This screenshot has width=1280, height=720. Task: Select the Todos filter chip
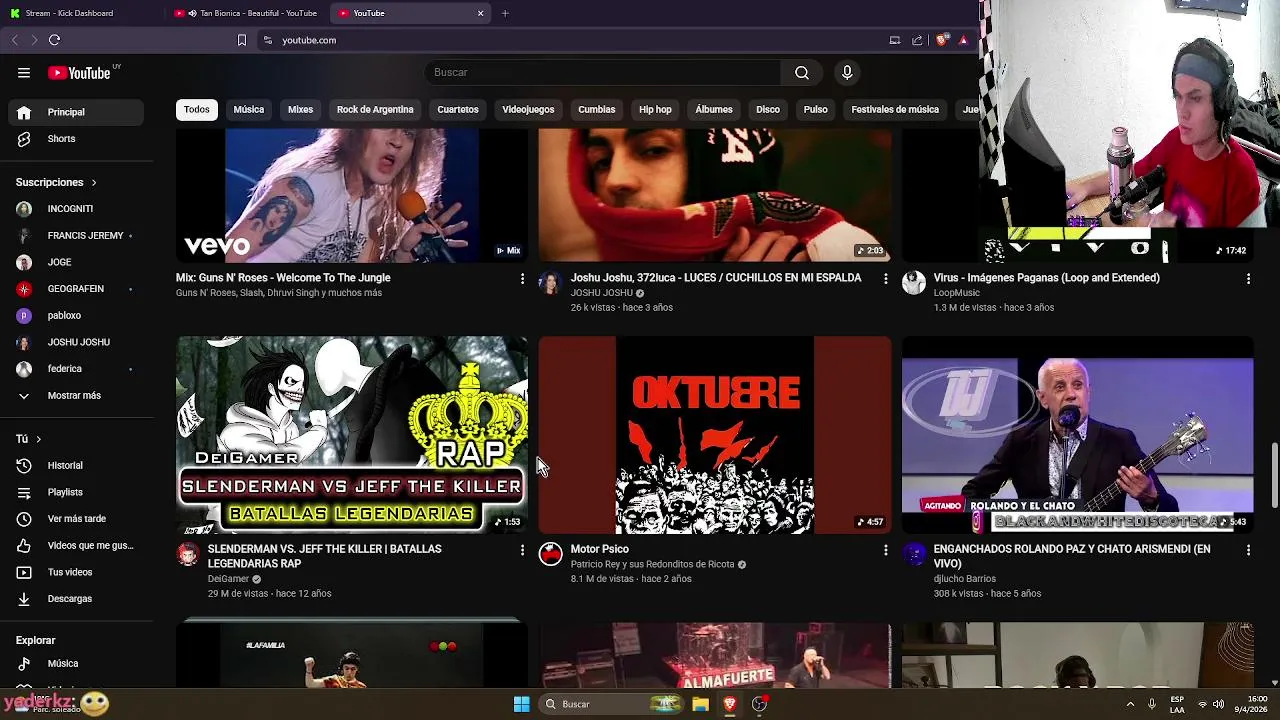tap(197, 109)
